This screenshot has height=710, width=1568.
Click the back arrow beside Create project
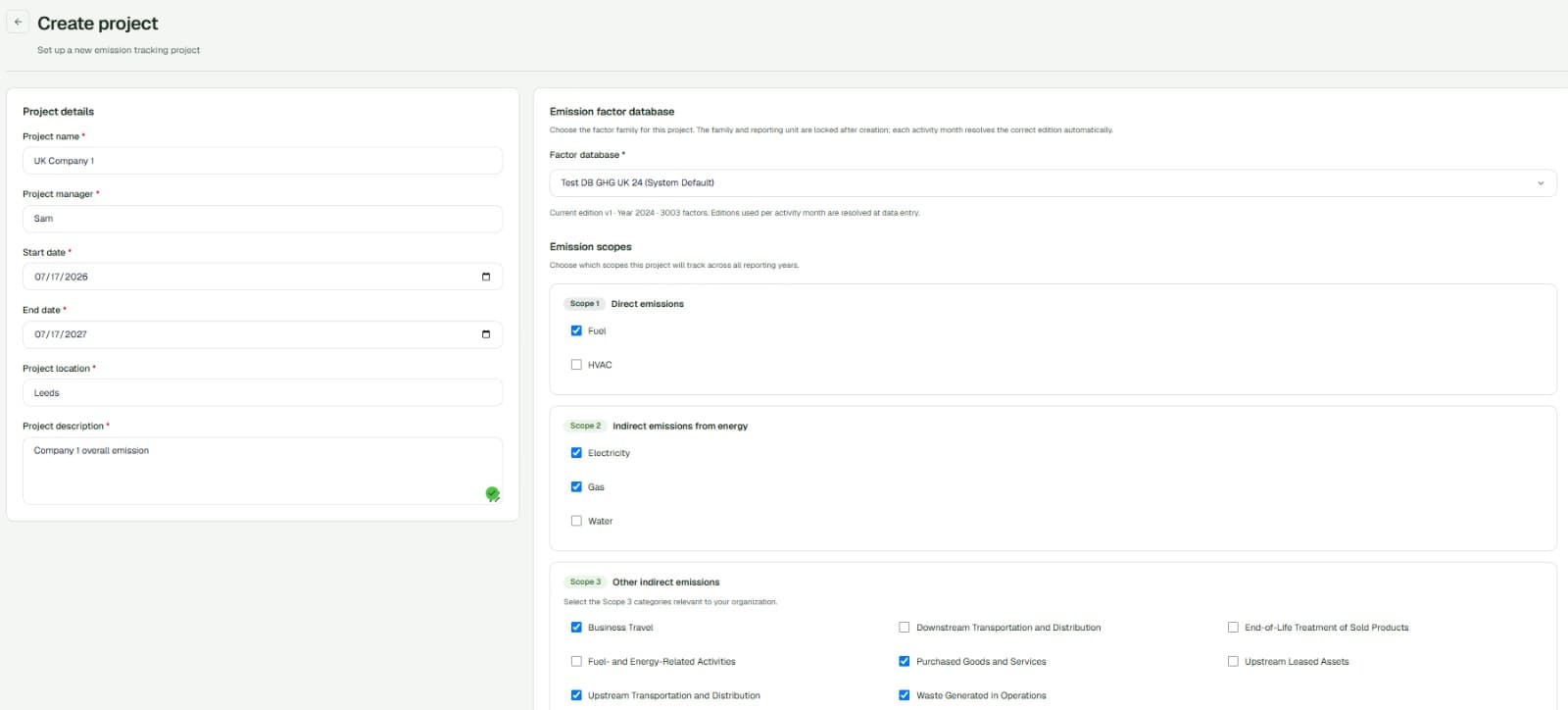click(x=18, y=22)
